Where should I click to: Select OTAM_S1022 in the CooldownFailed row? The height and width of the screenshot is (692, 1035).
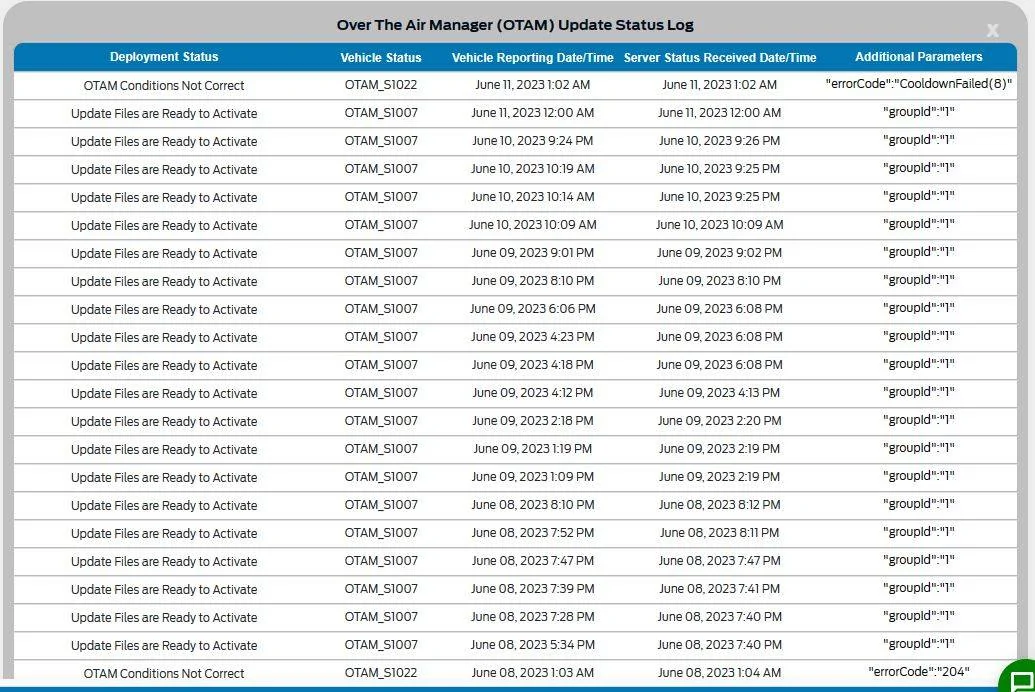click(381, 85)
